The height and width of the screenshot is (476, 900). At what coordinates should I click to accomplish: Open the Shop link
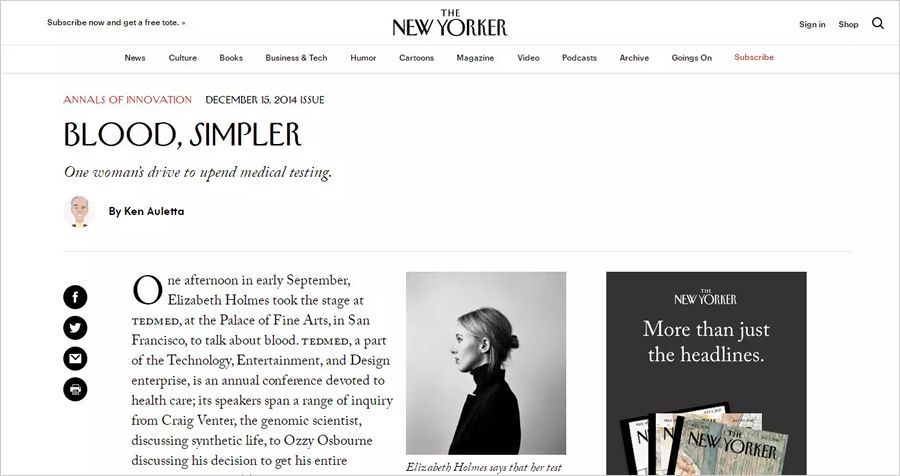click(x=848, y=24)
